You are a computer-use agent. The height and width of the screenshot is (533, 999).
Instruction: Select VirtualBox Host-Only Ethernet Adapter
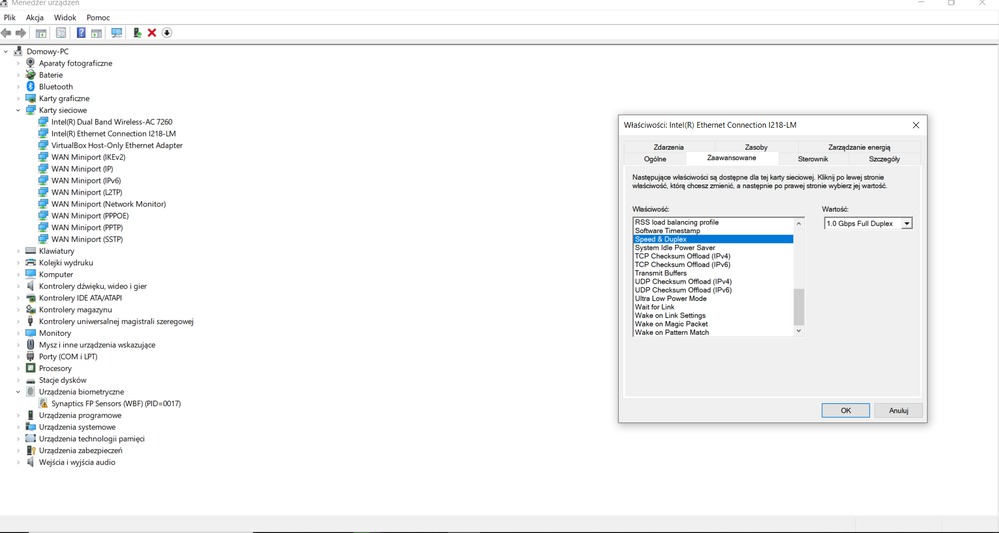[117, 145]
